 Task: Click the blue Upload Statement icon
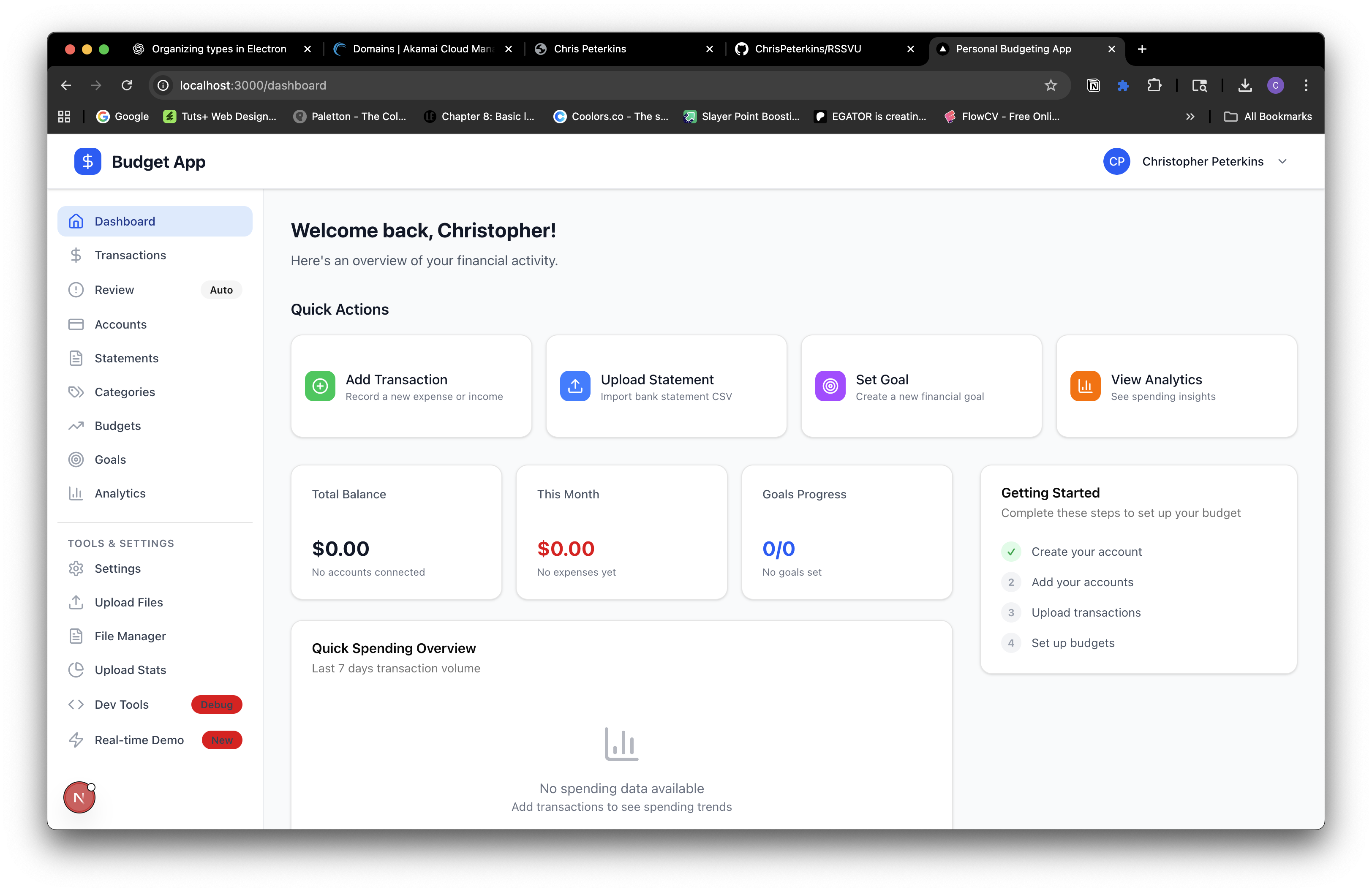[575, 386]
